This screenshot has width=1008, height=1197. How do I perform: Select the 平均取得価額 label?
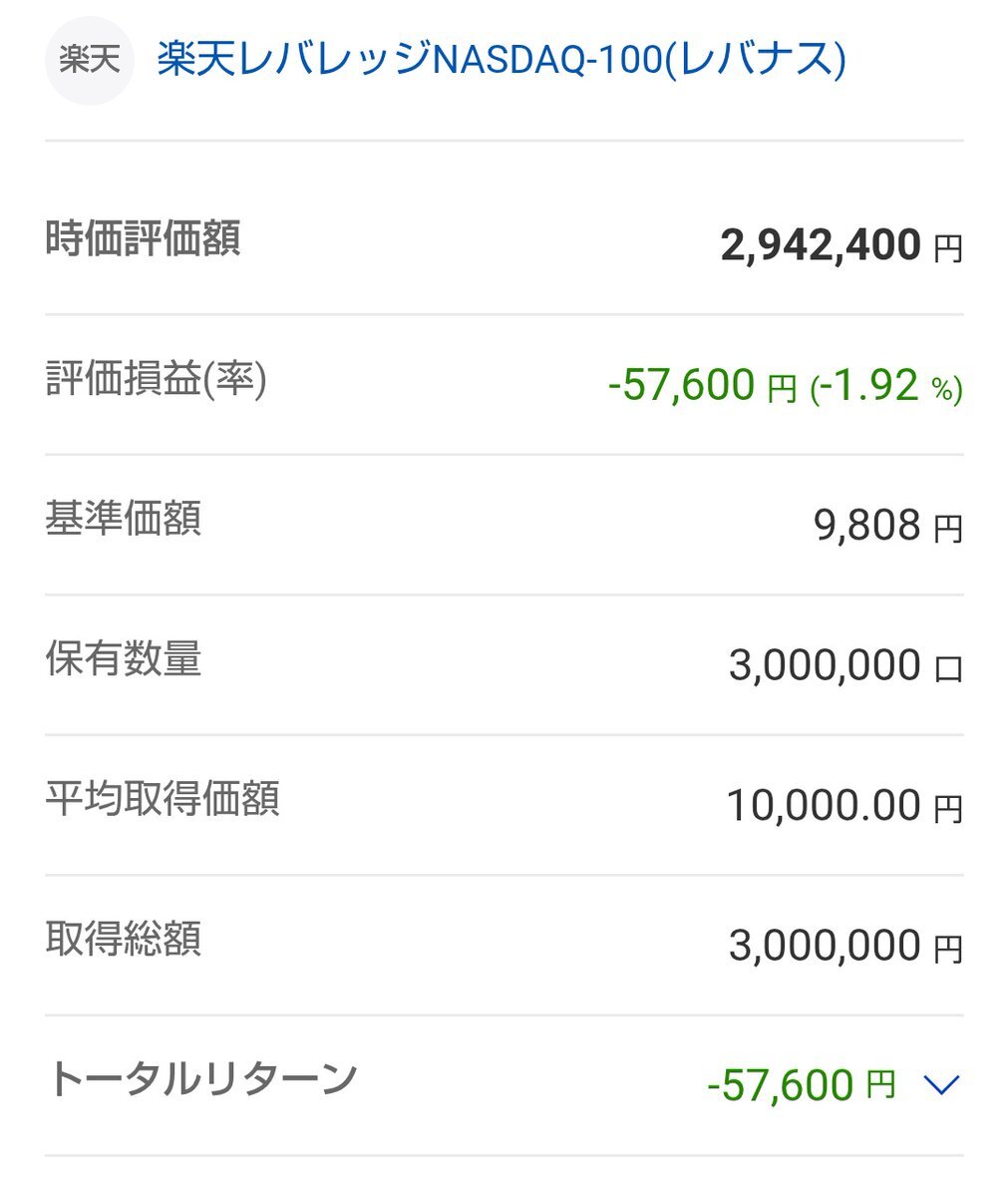point(163,799)
